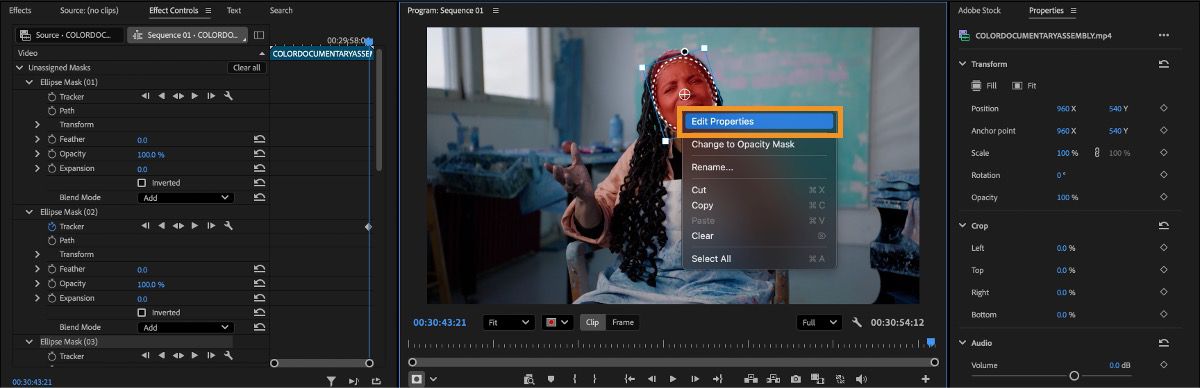Click the Add Marker button in Program Monitor
1200x388 pixels.
[x=550, y=379]
